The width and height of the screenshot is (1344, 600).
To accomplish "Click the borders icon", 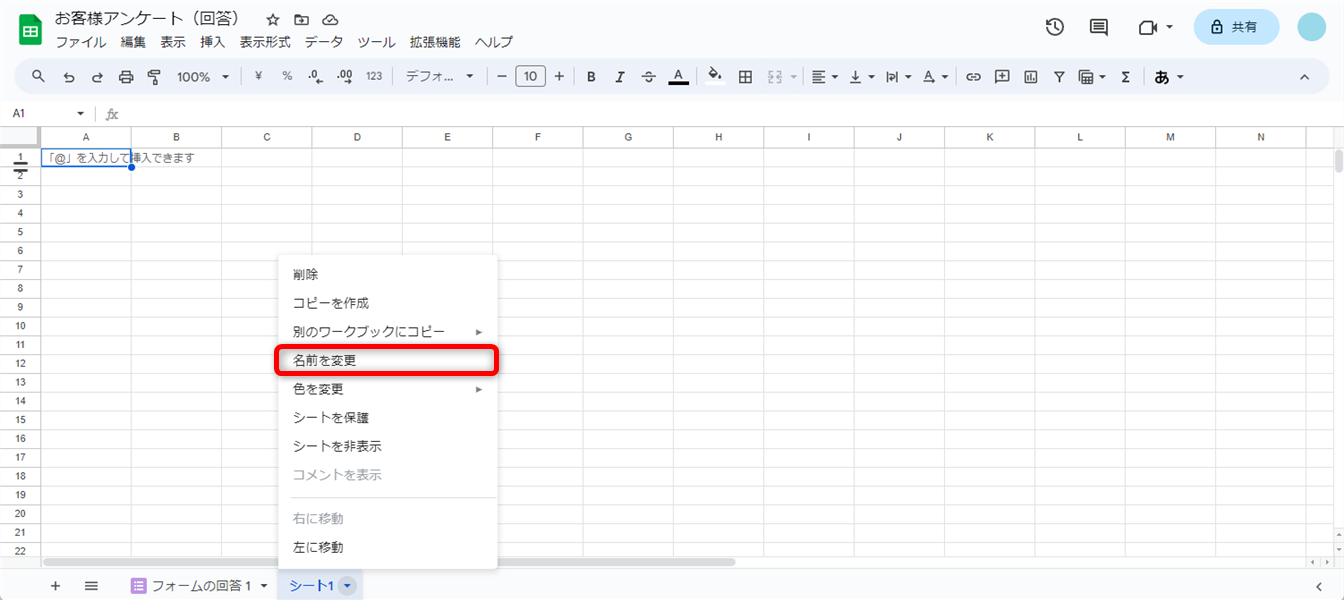I will (745, 77).
